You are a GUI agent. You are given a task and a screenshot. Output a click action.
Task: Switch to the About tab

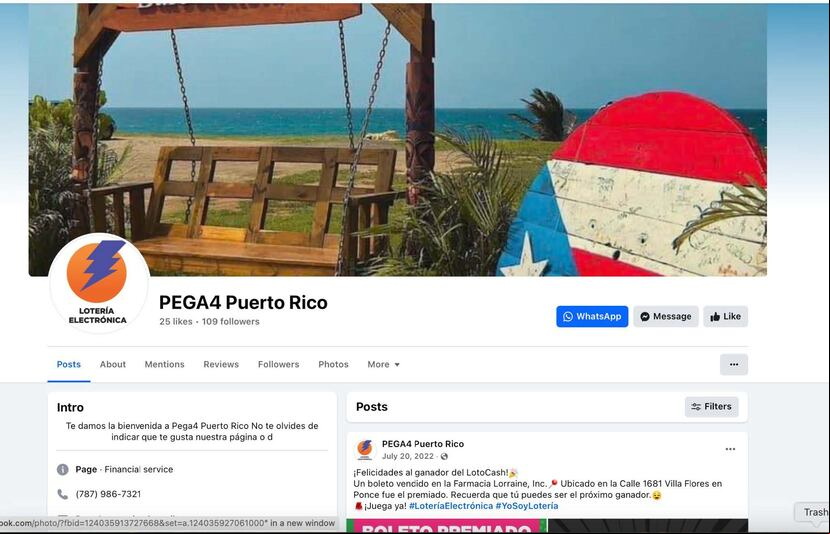click(113, 365)
